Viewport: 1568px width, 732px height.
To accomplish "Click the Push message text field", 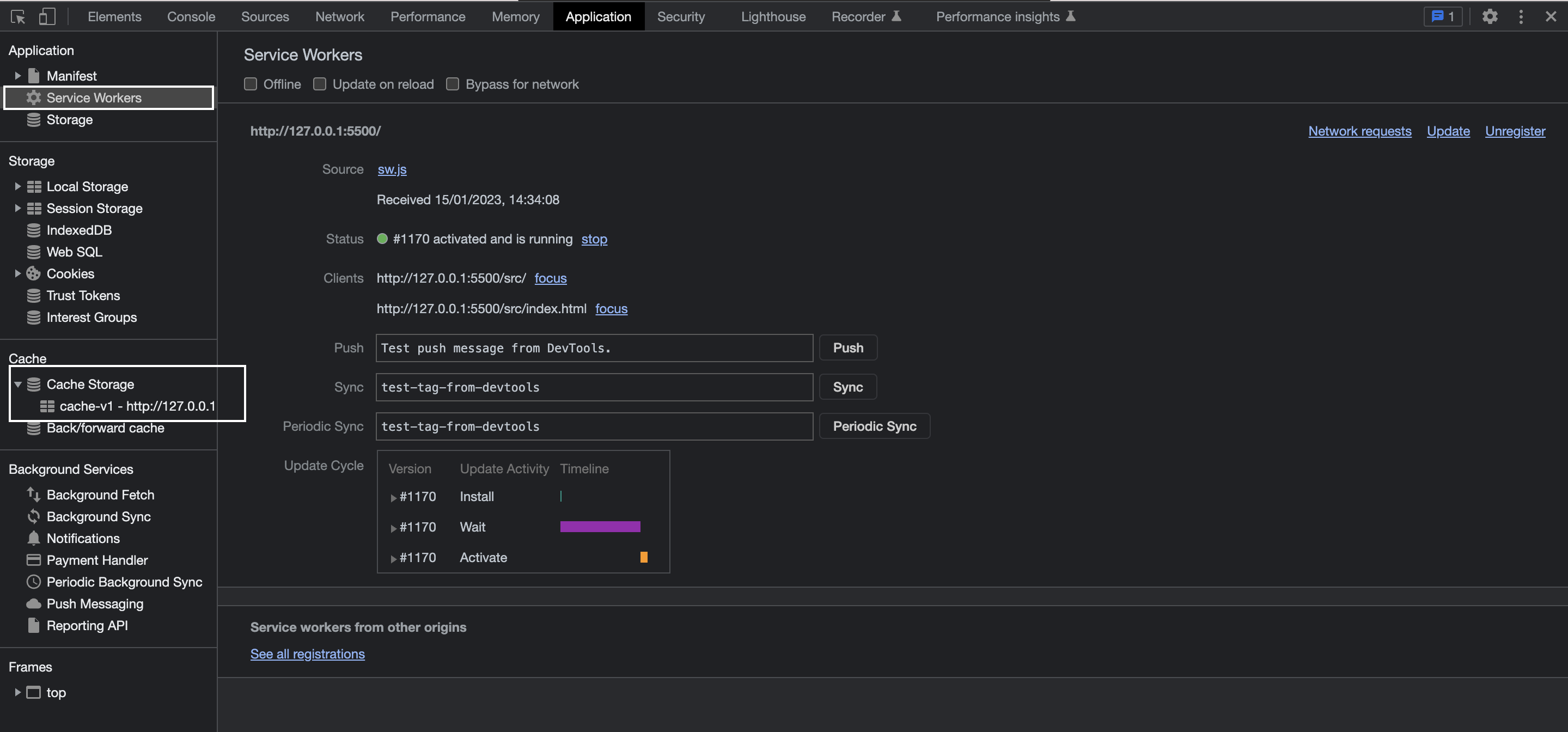I will (594, 348).
